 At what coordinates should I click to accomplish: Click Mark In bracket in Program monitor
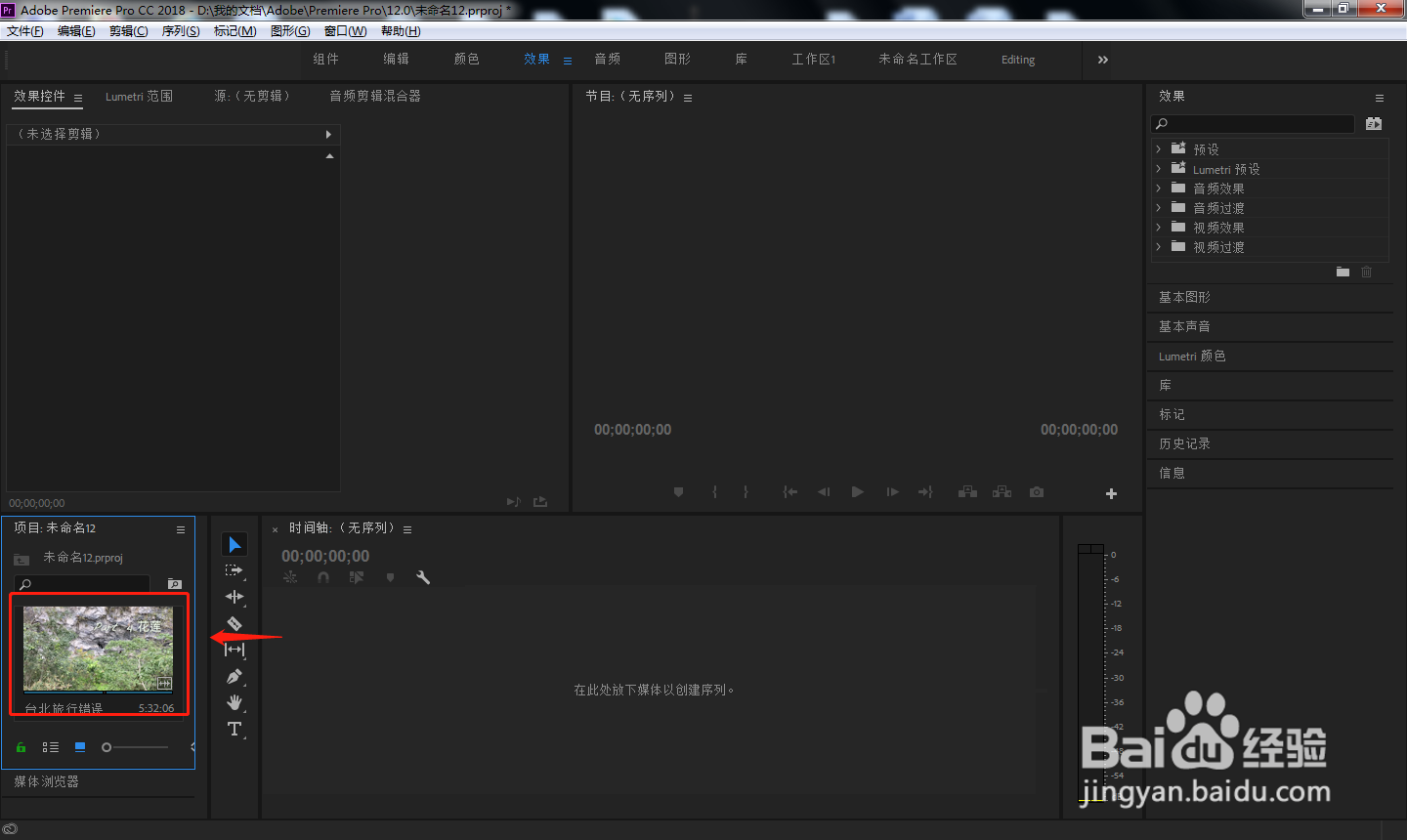point(714,492)
